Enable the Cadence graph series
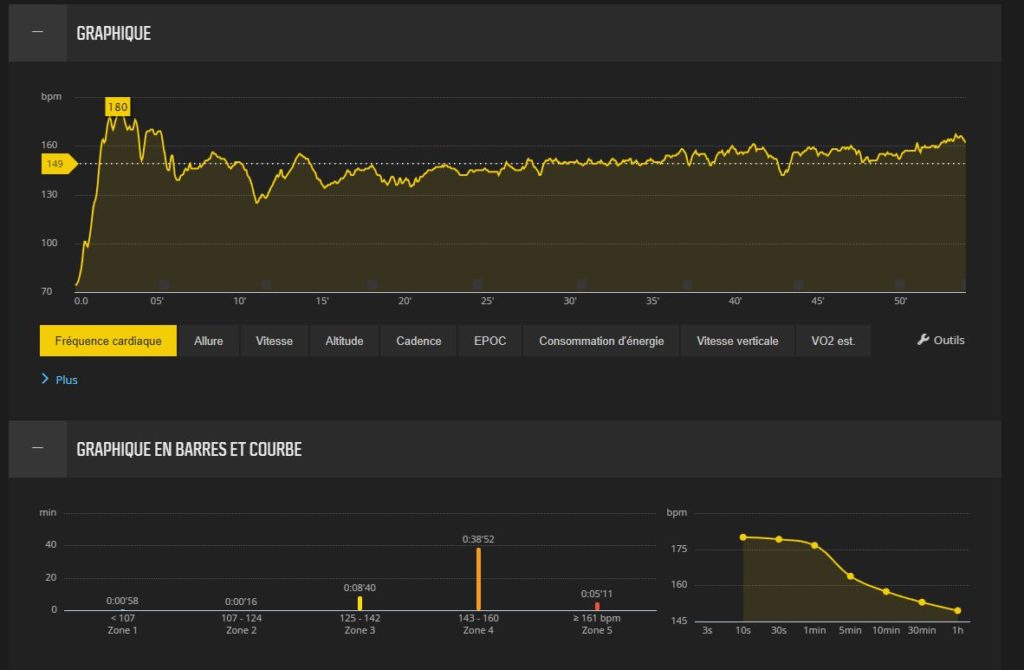 click(x=418, y=341)
